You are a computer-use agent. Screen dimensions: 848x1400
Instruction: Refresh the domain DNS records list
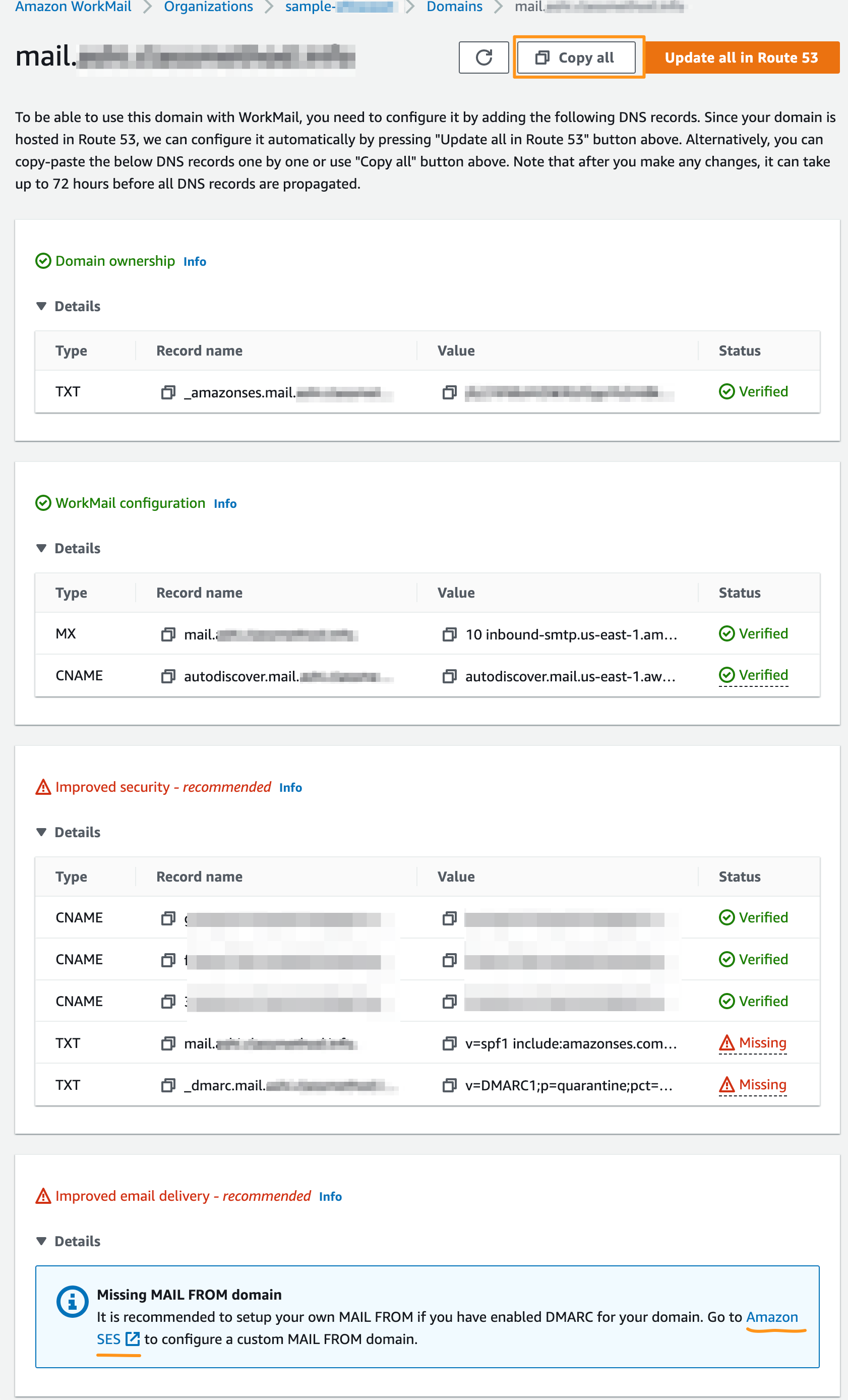tap(483, 57)
